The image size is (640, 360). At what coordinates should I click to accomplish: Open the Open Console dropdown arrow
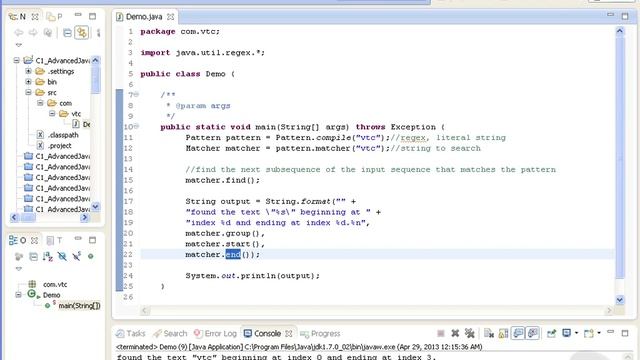click(x=599, y=333)
